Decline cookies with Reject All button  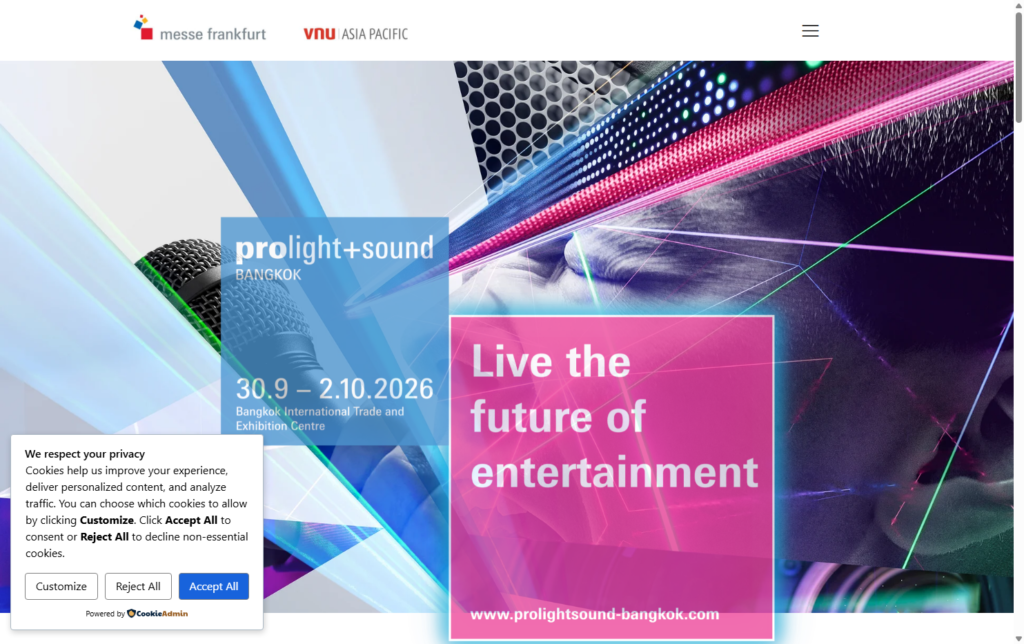click(x=138, y=586)
